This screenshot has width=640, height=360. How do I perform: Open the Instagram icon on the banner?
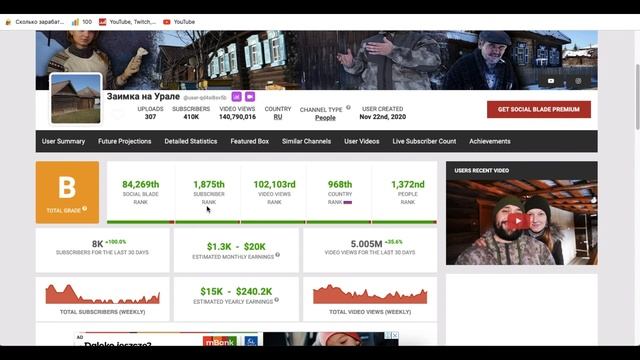click(x=578, y=81)
